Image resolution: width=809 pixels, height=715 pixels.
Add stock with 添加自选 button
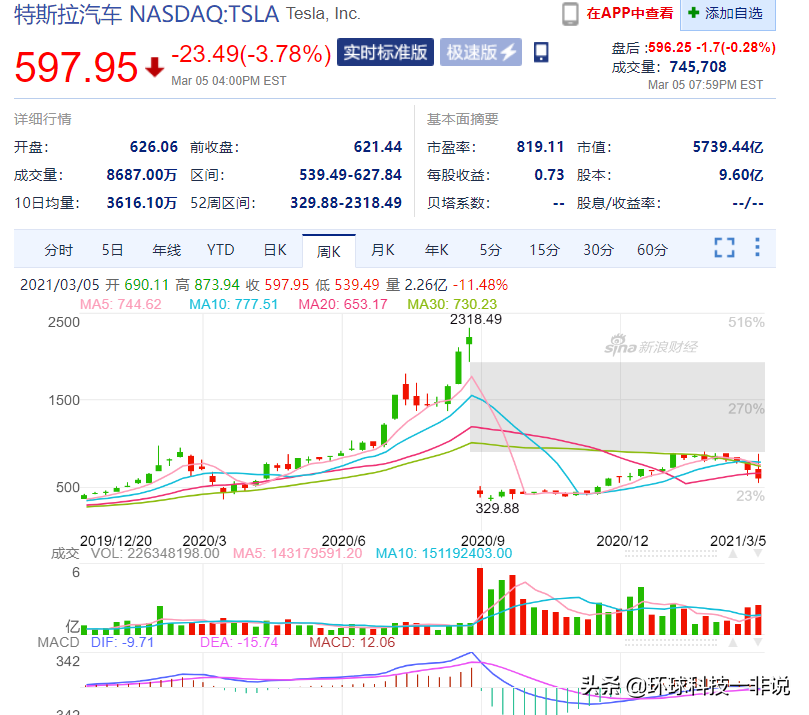[727, 14]
